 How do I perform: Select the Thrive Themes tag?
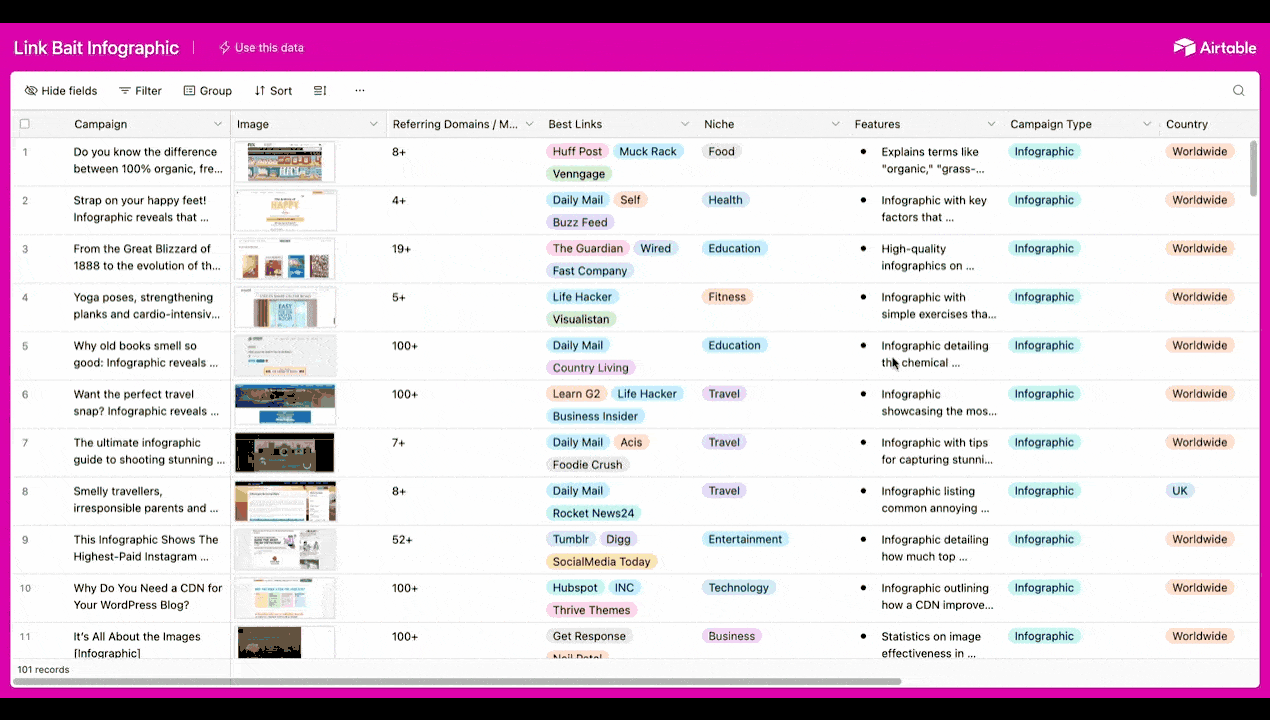click(x=592, y=610)
